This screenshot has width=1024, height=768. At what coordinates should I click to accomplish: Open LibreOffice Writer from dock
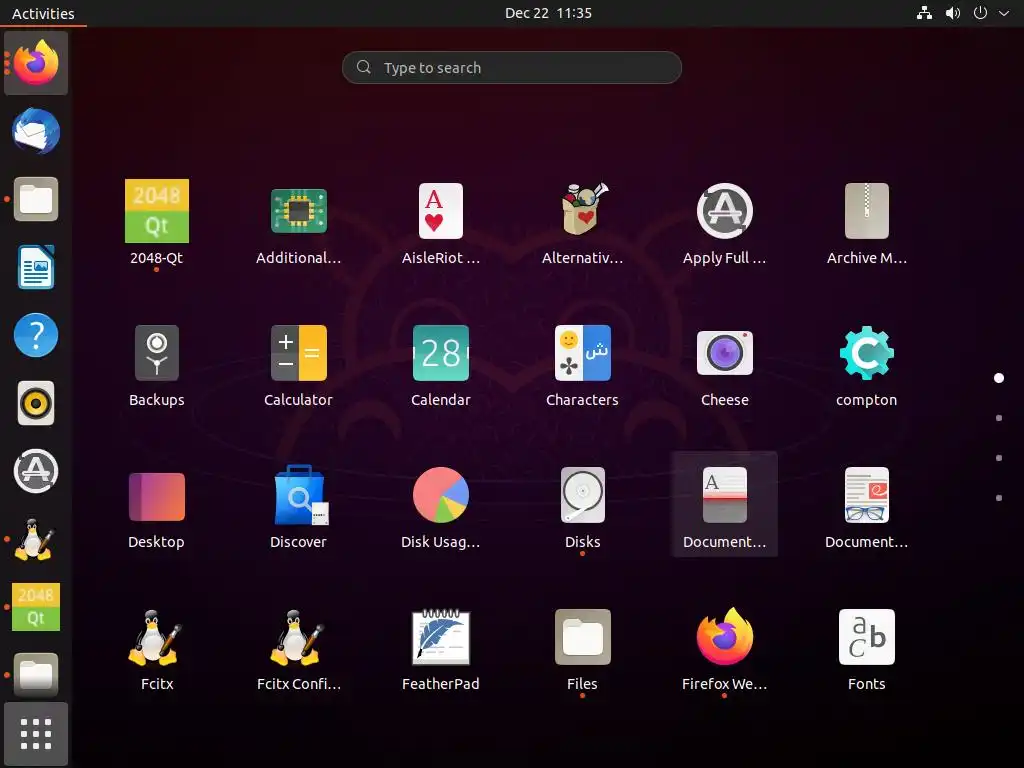[36, 266]
